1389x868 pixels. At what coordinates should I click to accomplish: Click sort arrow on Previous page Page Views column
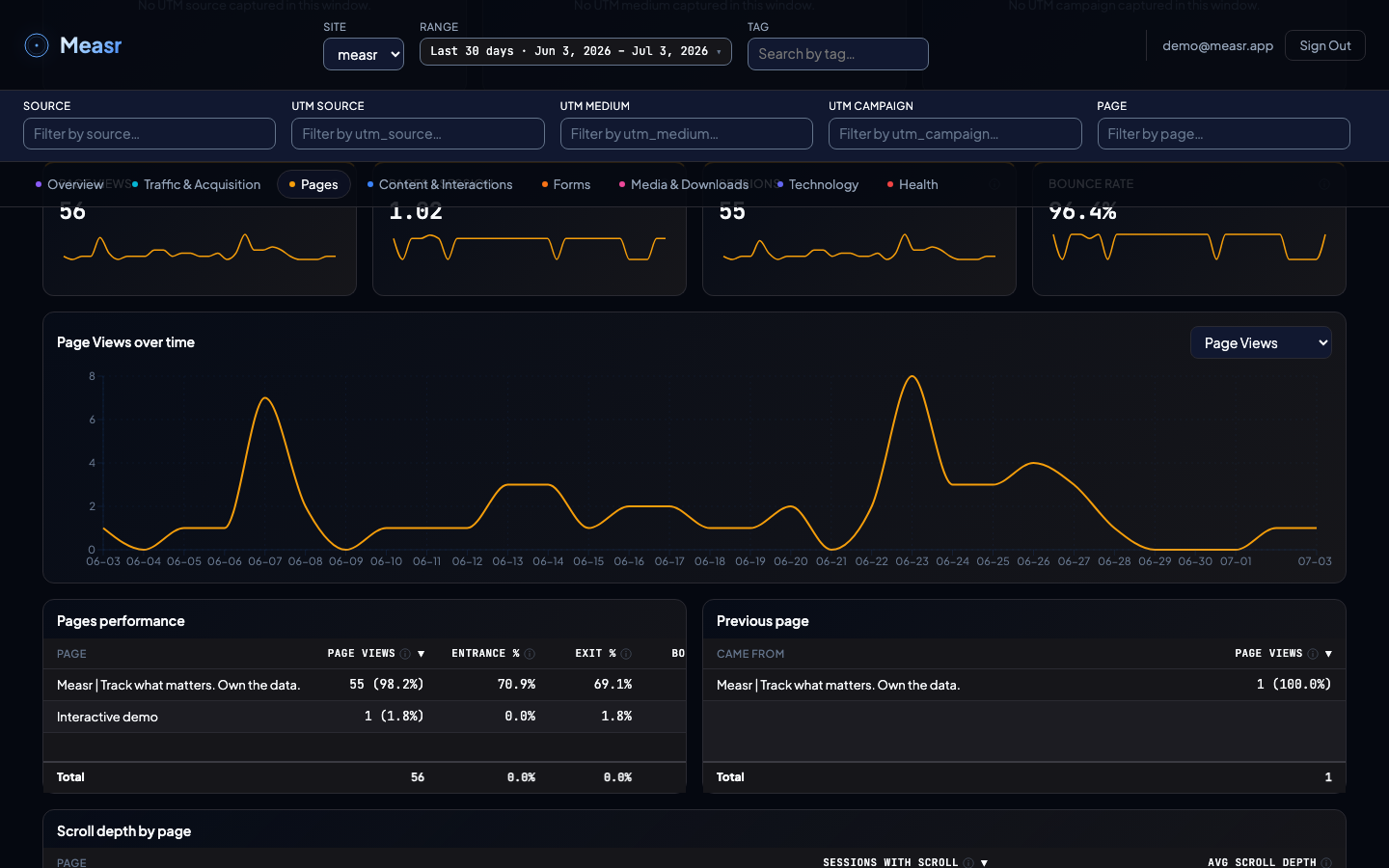pos(1328,654)
